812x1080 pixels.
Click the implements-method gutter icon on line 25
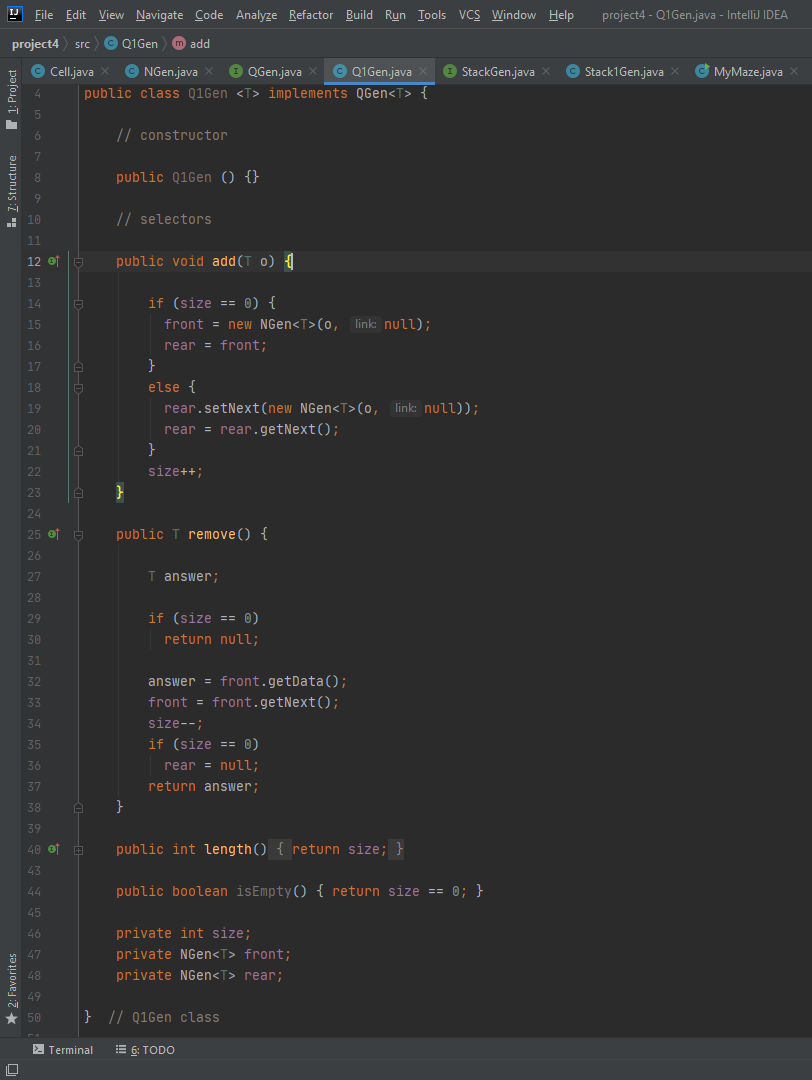tap(54, 534)
